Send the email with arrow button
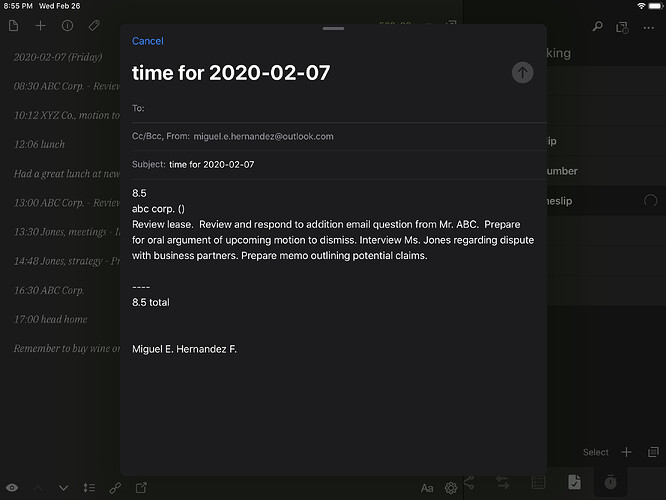666x500 pixels. point(522,73)
